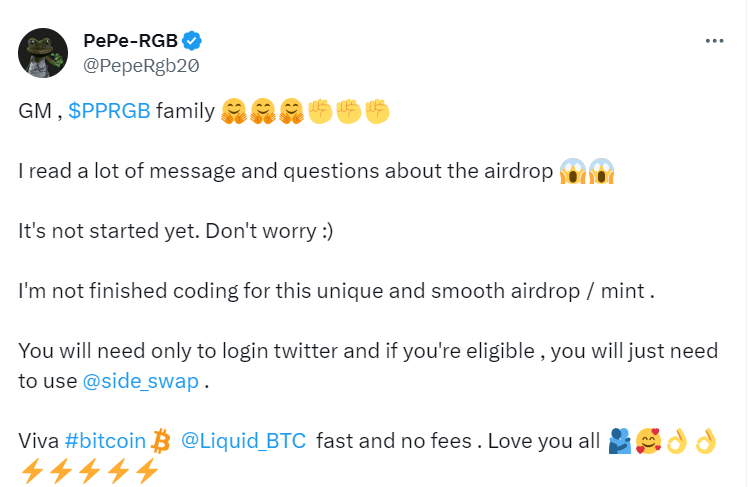This screenshot has width=750, height=487.
Task: Click the PePe-RGB display name
Action: coord(128,40)
